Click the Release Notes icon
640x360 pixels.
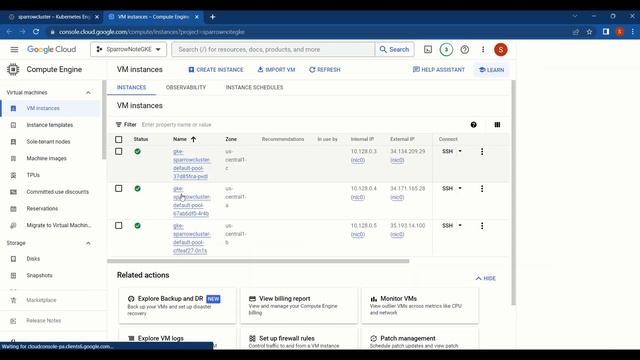point(13,321)
